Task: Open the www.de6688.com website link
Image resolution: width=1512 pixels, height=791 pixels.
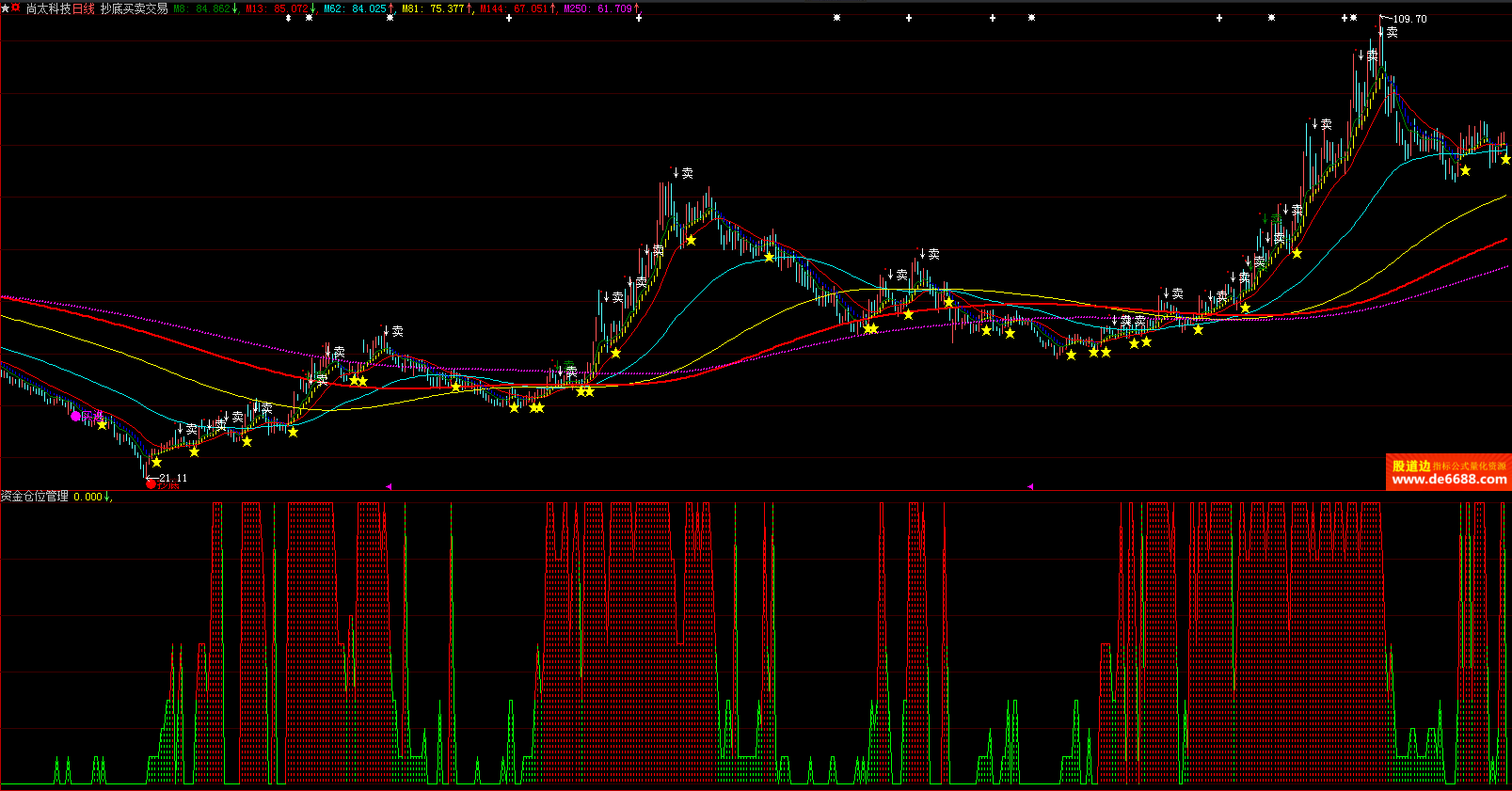Action: point(1449,480)
